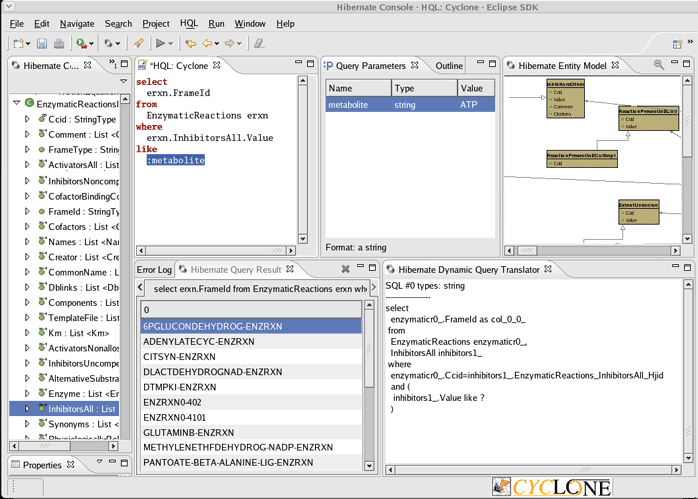
Task: Open the Navigate menu
Action: click(77, 24)
